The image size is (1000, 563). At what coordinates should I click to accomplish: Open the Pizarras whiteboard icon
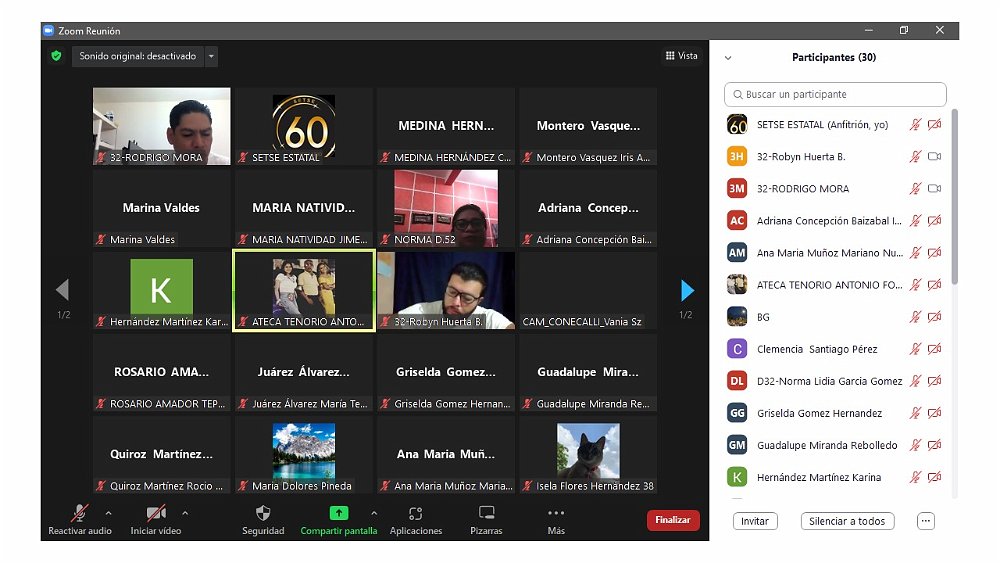pyautogui.click(x=486, y=513)
